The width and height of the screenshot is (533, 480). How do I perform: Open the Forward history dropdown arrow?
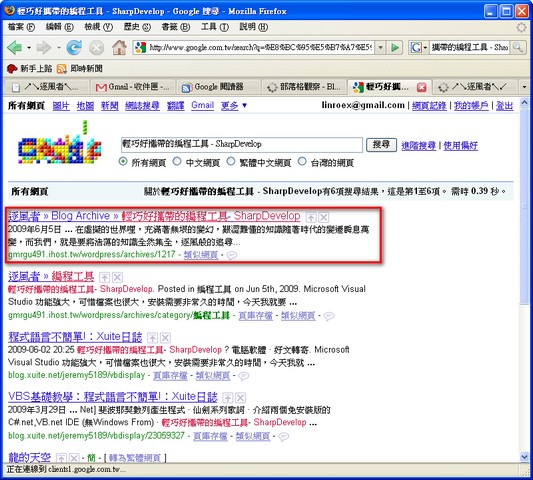pos(58,48)
